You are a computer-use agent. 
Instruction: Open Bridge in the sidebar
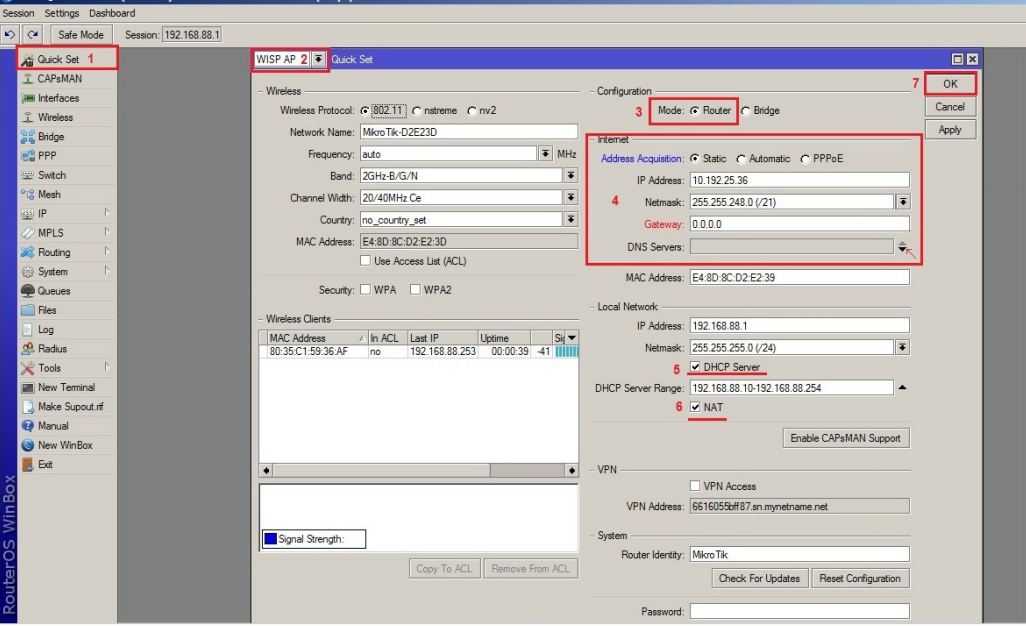tap(67, 137)
